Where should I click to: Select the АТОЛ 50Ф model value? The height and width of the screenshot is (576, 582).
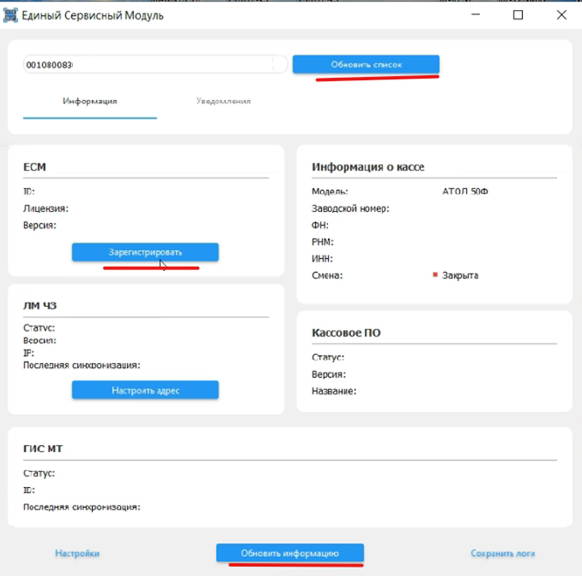[x=465, y=192]
